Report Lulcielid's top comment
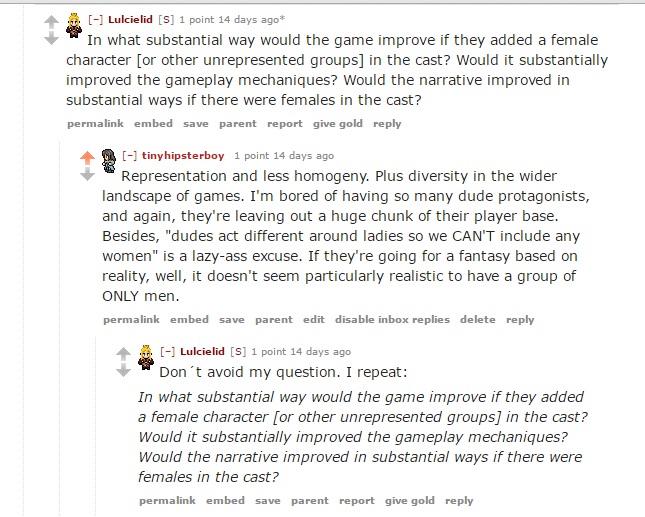This screenshot has width=645, height=517. (285, 124)
